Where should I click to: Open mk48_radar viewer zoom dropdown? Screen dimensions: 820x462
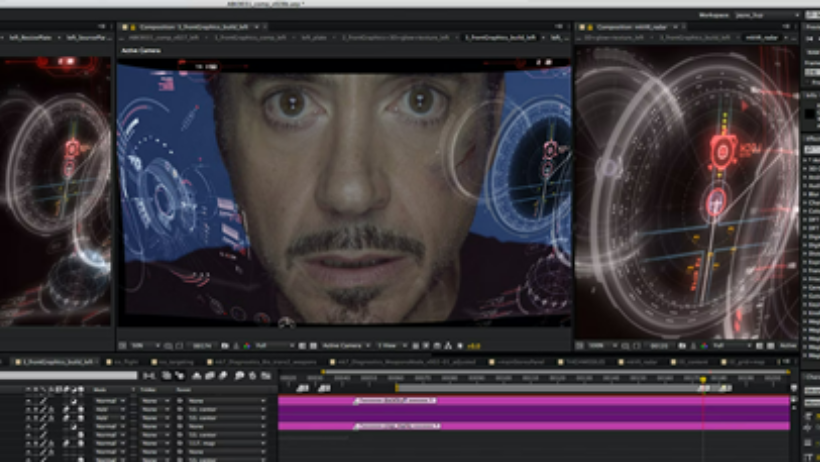(602, 346)
